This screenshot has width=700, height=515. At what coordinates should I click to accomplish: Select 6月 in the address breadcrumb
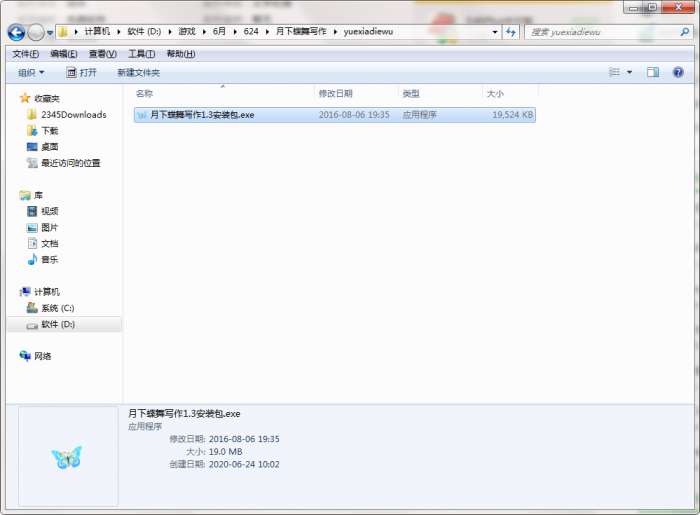219,31
